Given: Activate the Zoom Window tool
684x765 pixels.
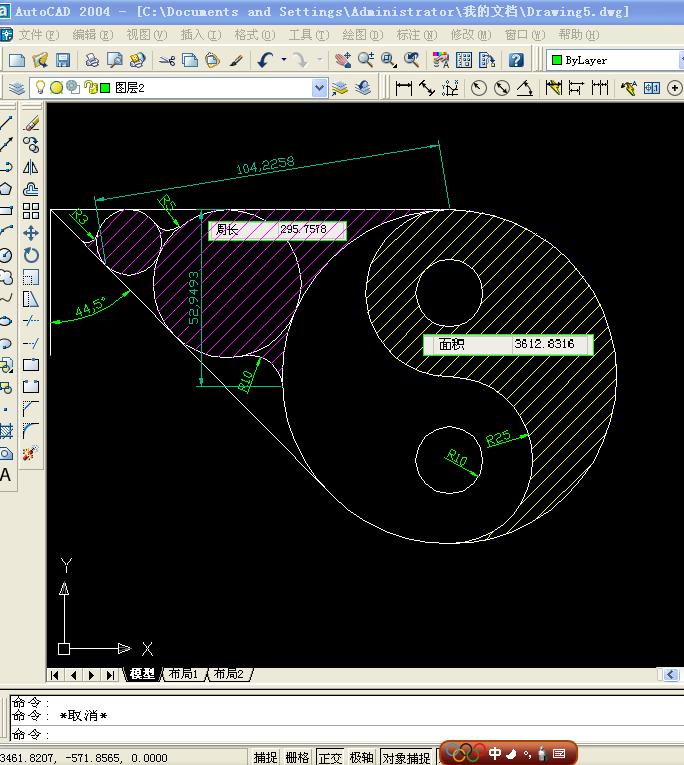Looking at the screenshot, I should 388,60.
